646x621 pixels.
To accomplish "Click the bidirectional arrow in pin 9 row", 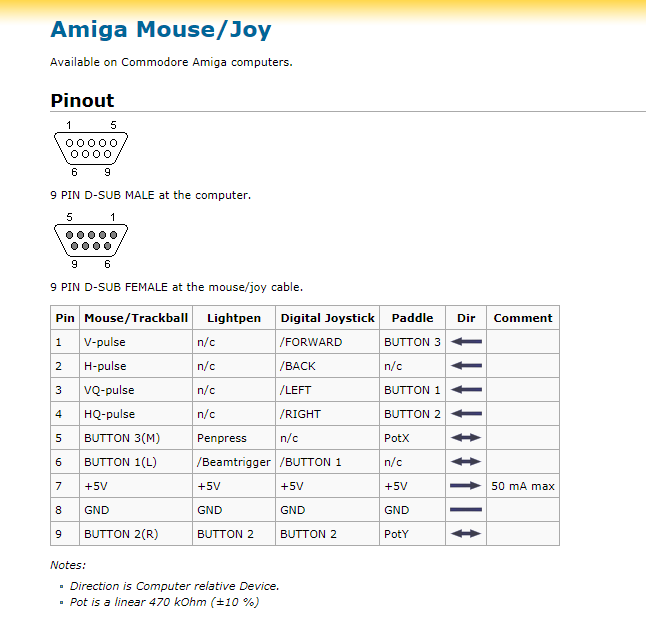I will pyautogui.click(x=466, y=534).
